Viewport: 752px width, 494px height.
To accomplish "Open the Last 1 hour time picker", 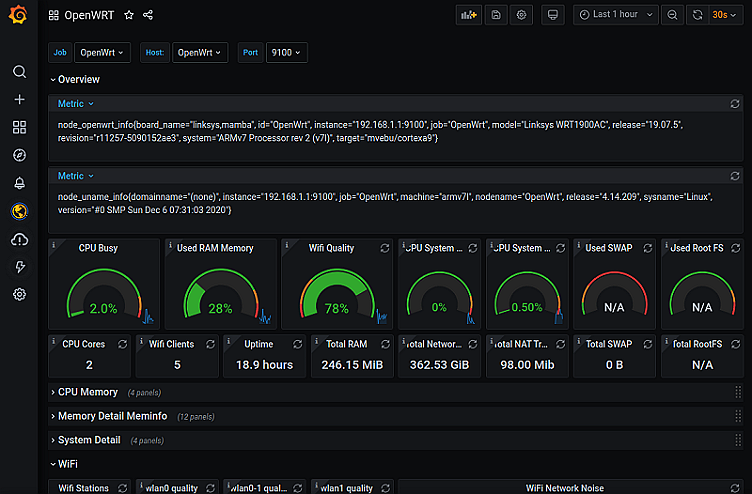I will [x=616, y=15].
